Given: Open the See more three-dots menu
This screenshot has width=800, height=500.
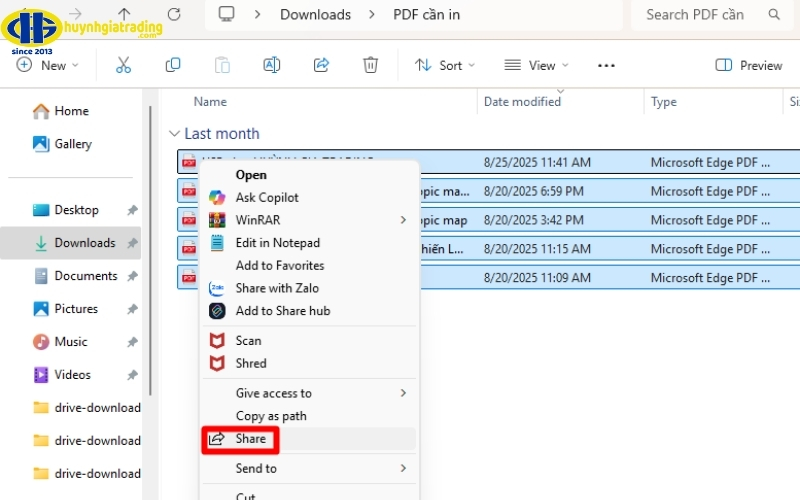Looking at the screenshot, I should point(606,65).
